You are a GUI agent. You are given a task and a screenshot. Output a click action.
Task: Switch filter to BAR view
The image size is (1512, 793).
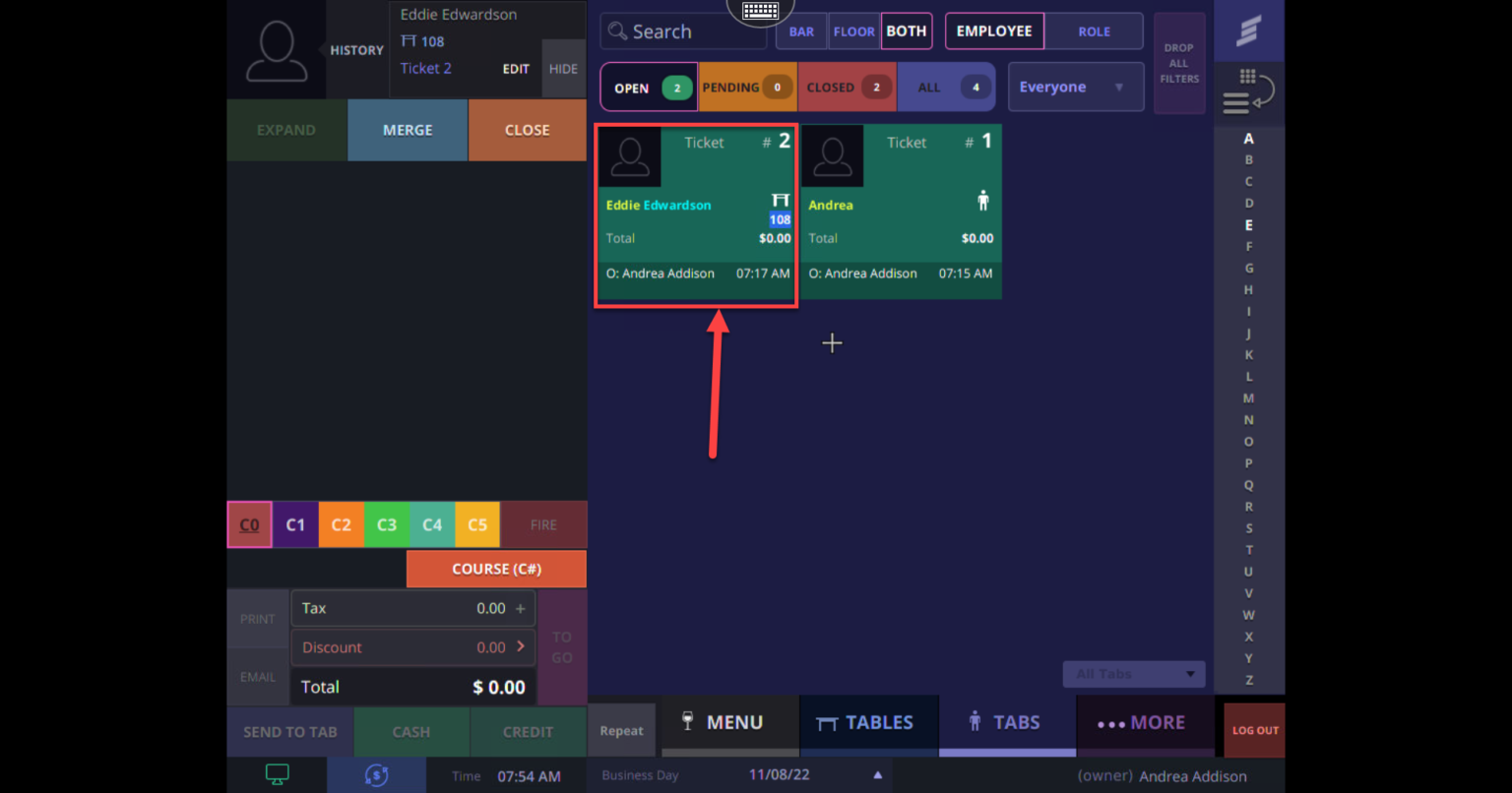[x=801, y=31]
